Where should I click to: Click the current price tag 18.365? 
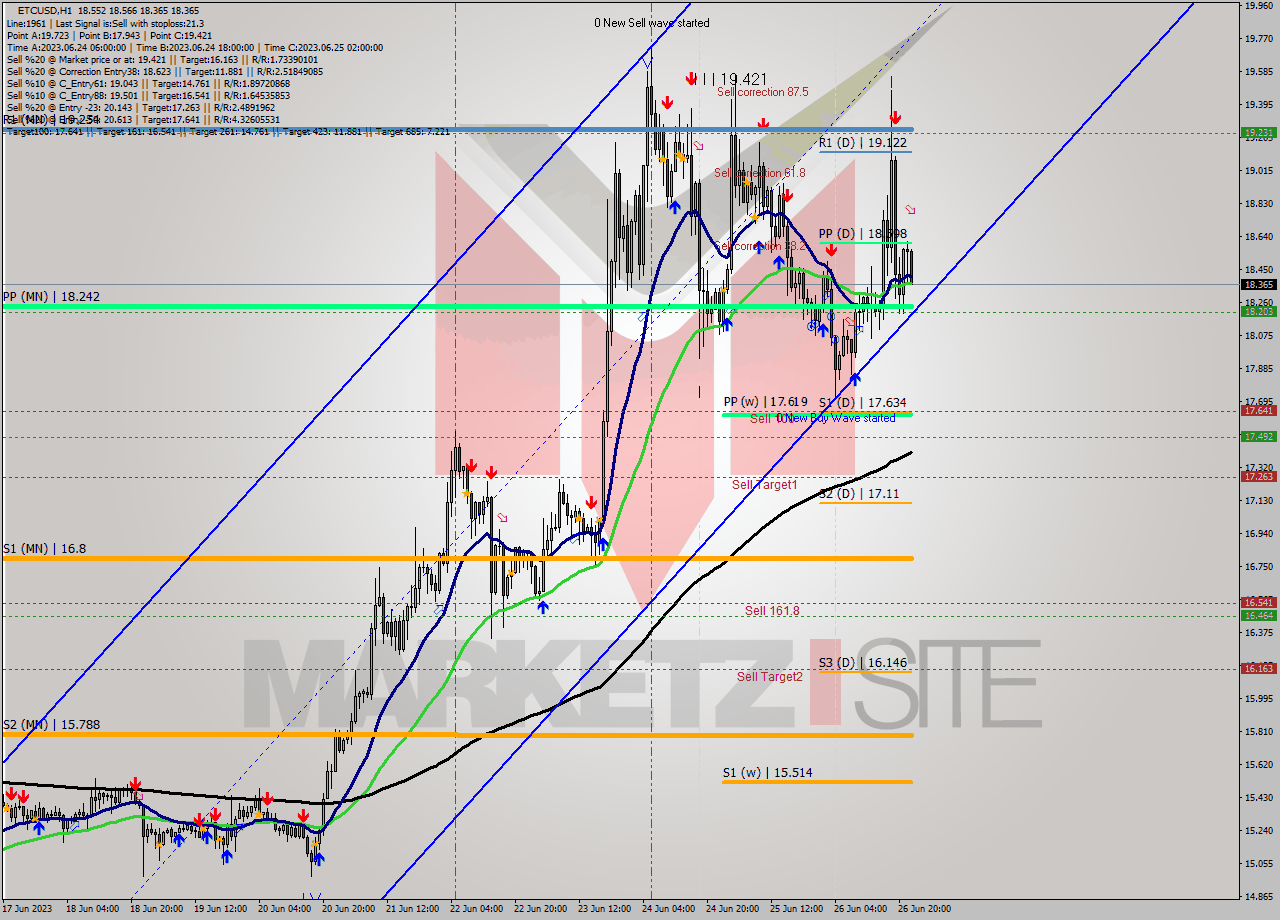tap(1258, 285)
